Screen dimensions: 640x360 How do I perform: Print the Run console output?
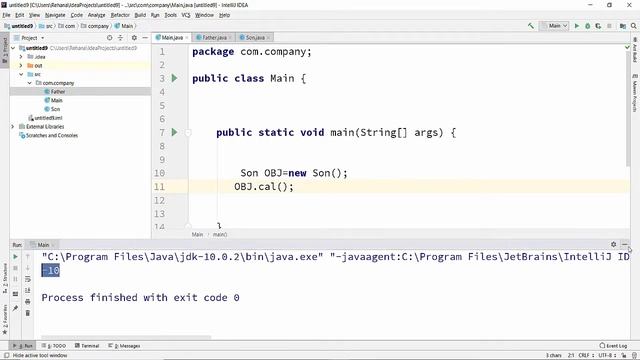(28, 302)
